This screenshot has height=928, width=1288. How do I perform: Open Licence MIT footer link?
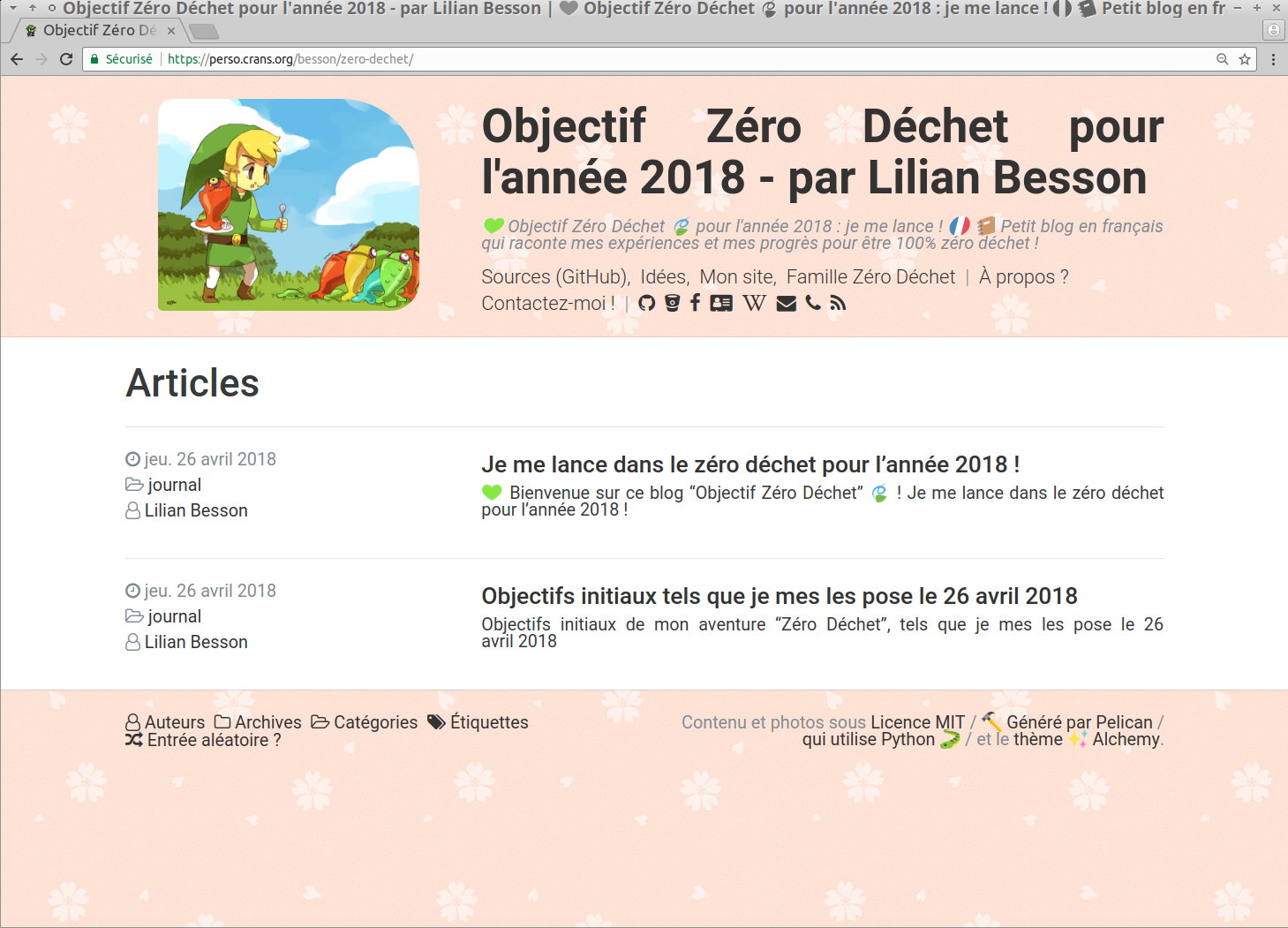tap(918, 722)
